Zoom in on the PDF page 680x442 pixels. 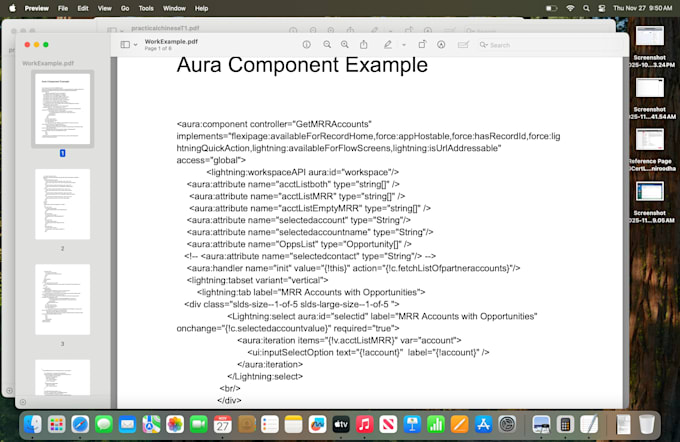tap(345, 45)
